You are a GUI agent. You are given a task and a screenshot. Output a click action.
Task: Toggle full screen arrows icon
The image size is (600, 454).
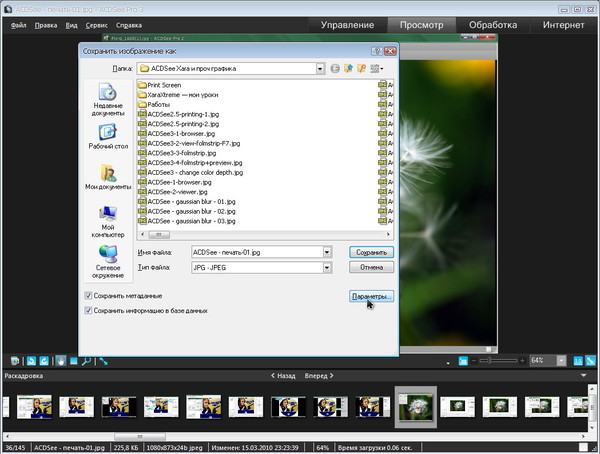tap(103, 361)
